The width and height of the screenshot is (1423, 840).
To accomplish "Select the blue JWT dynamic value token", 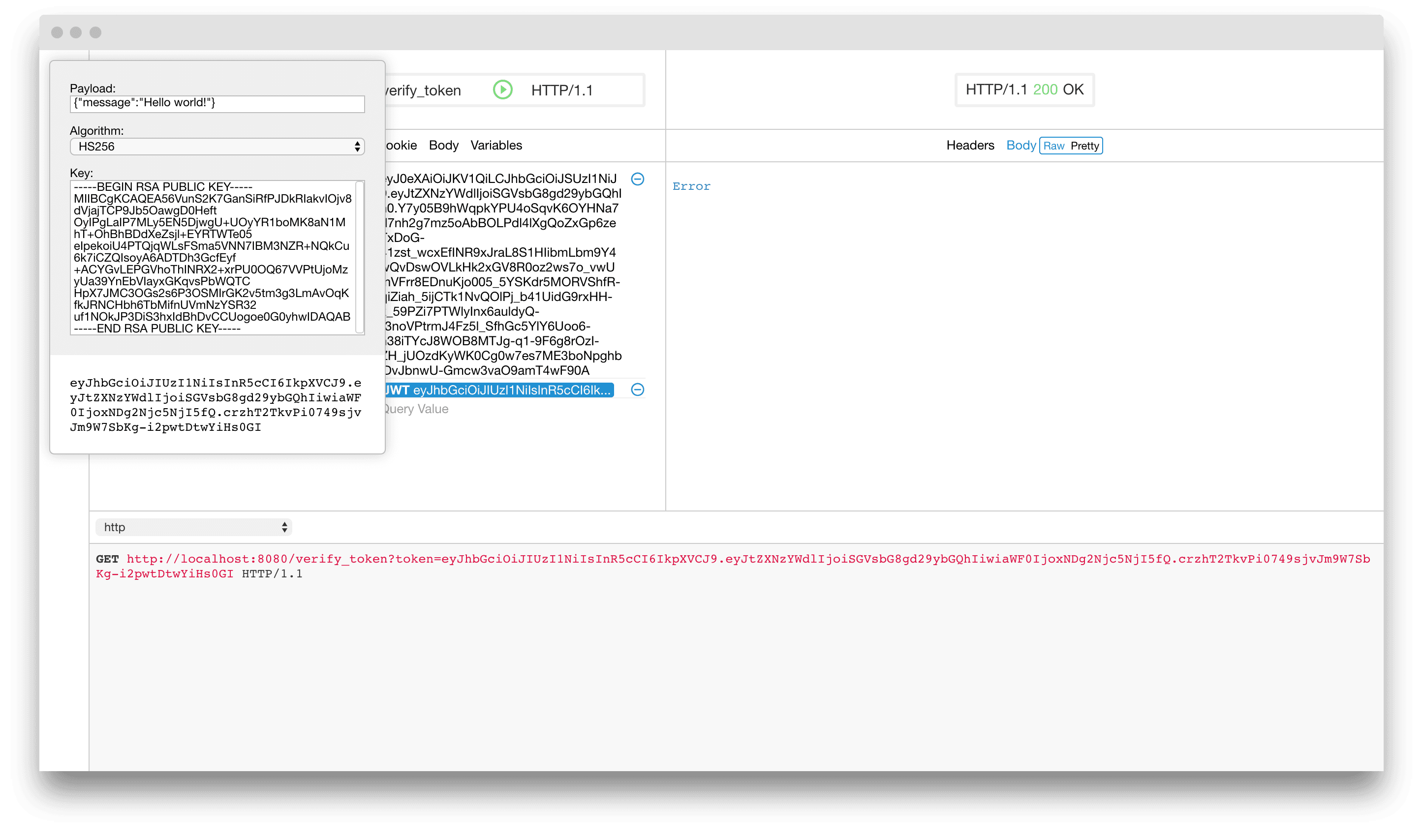I will 499,390.
